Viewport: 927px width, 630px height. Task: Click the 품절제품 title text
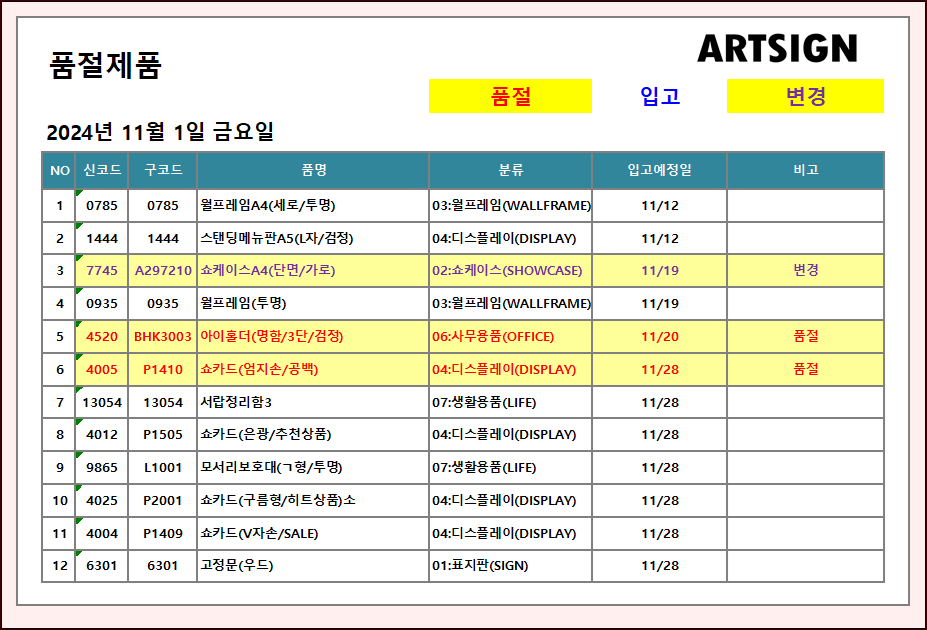[x=105, y=66]
